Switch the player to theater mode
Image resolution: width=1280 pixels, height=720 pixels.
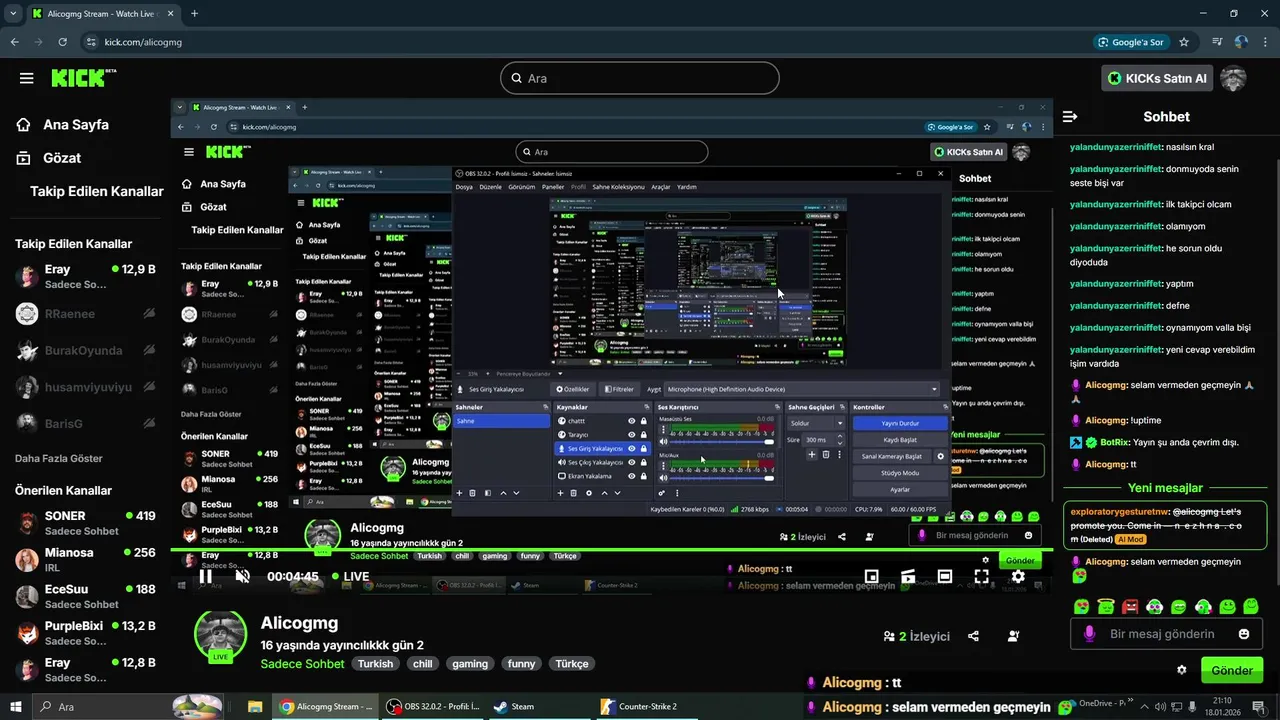pos(944,576)
